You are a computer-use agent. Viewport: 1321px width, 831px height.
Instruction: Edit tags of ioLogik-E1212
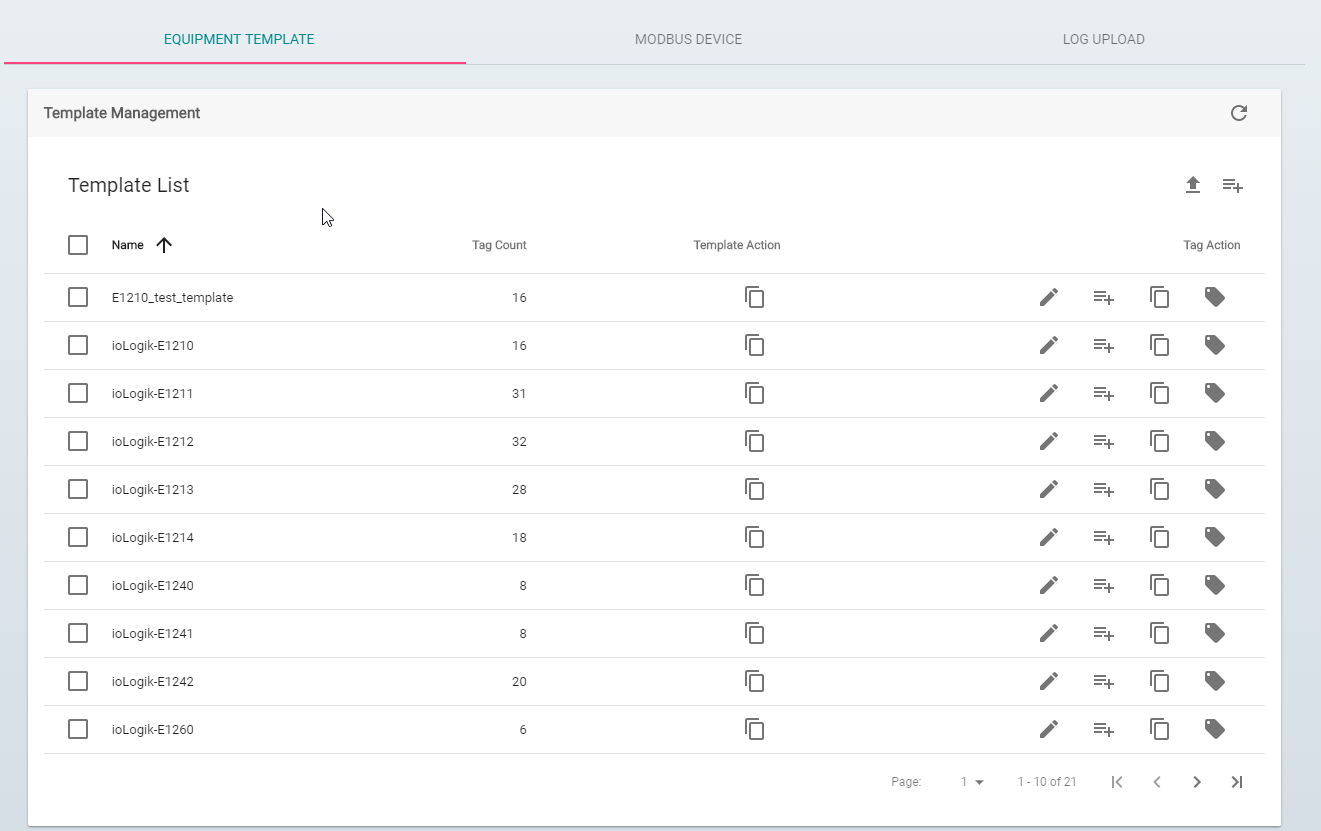(x=1049, y=441)
